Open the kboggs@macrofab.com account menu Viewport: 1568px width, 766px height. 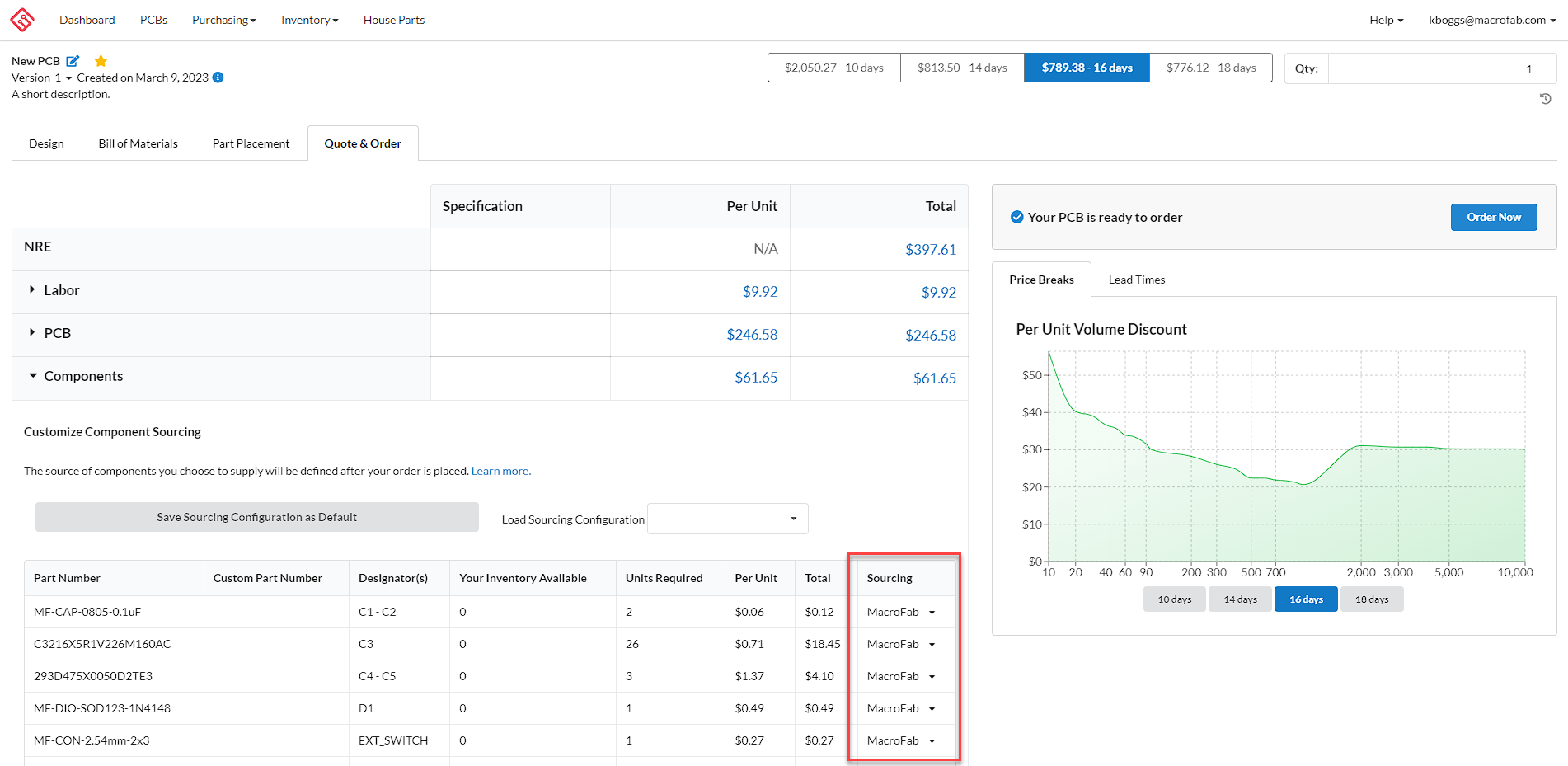(x=1492, y=20)
